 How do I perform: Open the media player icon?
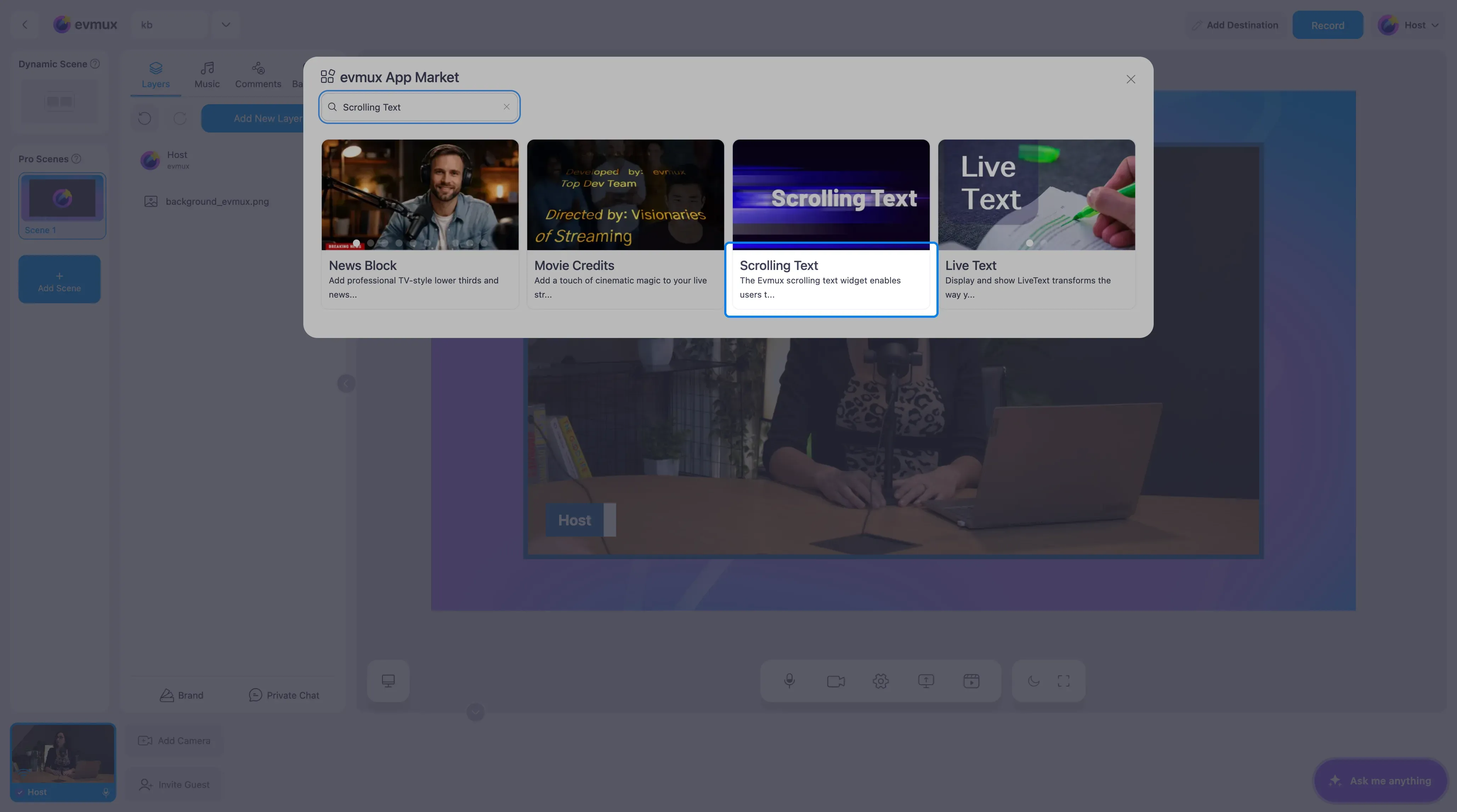[x=971, y=681]
